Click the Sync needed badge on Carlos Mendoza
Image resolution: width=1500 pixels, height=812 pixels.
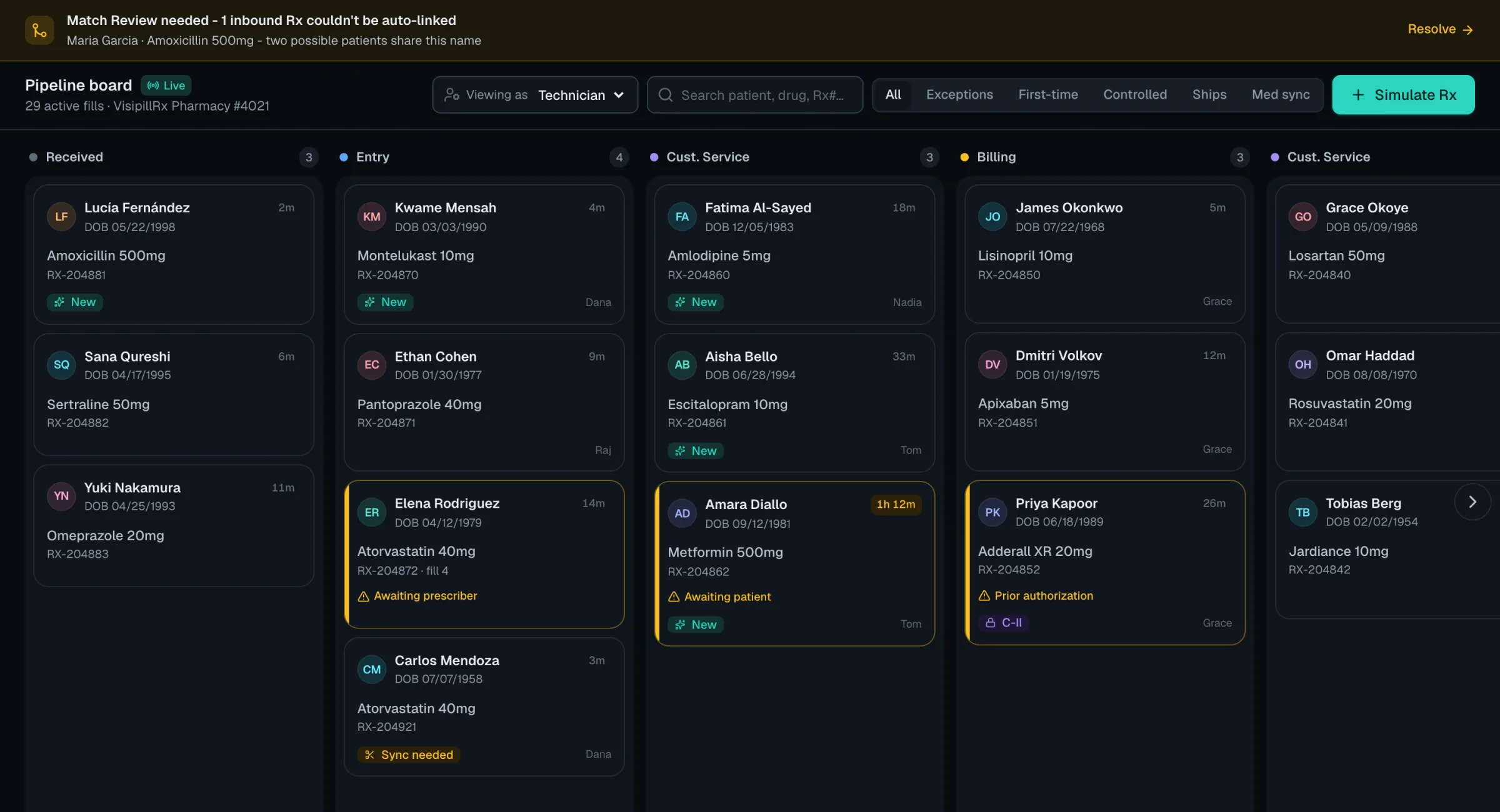pos(409,755)
